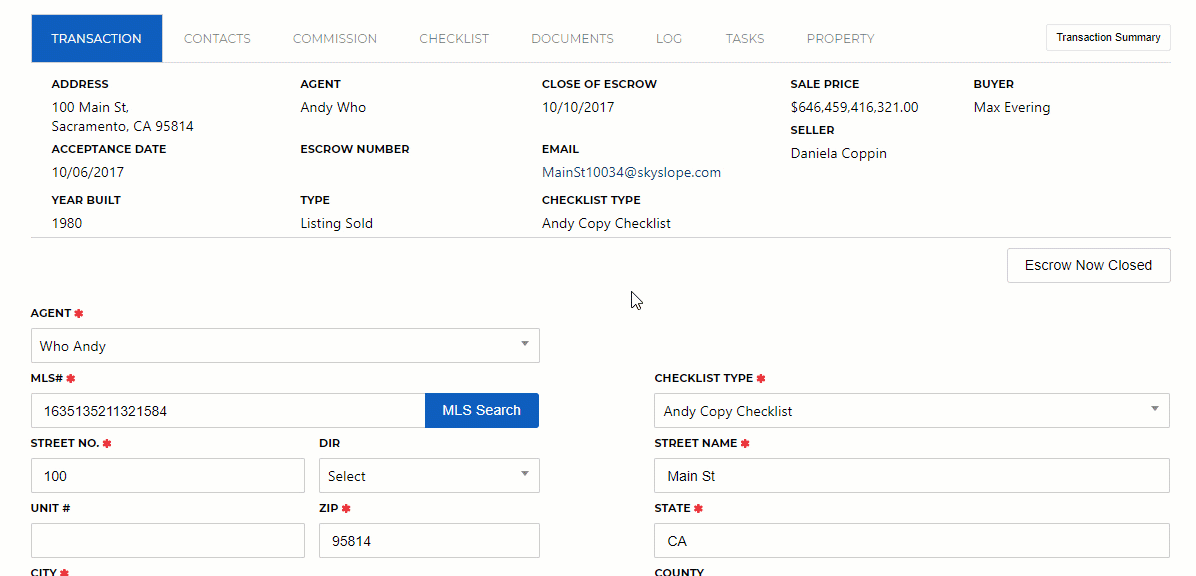Click the MainSt10034@skyslope.com email link
Image resolution: width=1196 pixels, height=576 pixels.
(631, 172)
